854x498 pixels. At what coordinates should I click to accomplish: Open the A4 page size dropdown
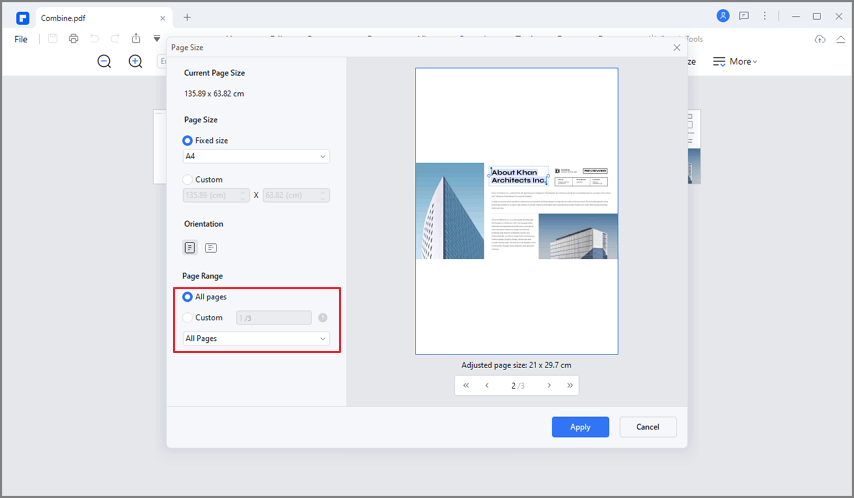coord(256,156)
